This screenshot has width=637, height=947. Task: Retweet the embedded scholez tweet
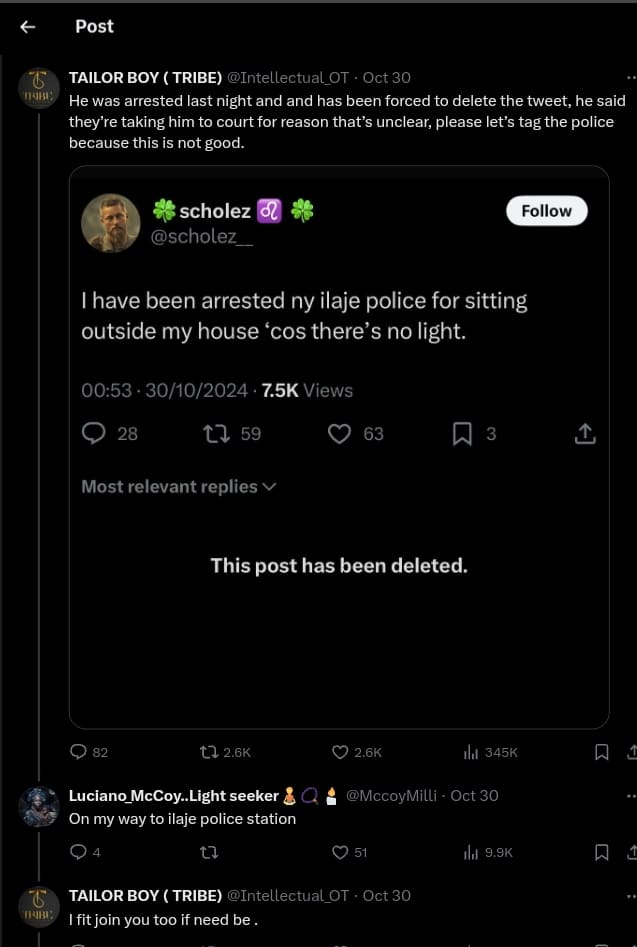point(216,433)
